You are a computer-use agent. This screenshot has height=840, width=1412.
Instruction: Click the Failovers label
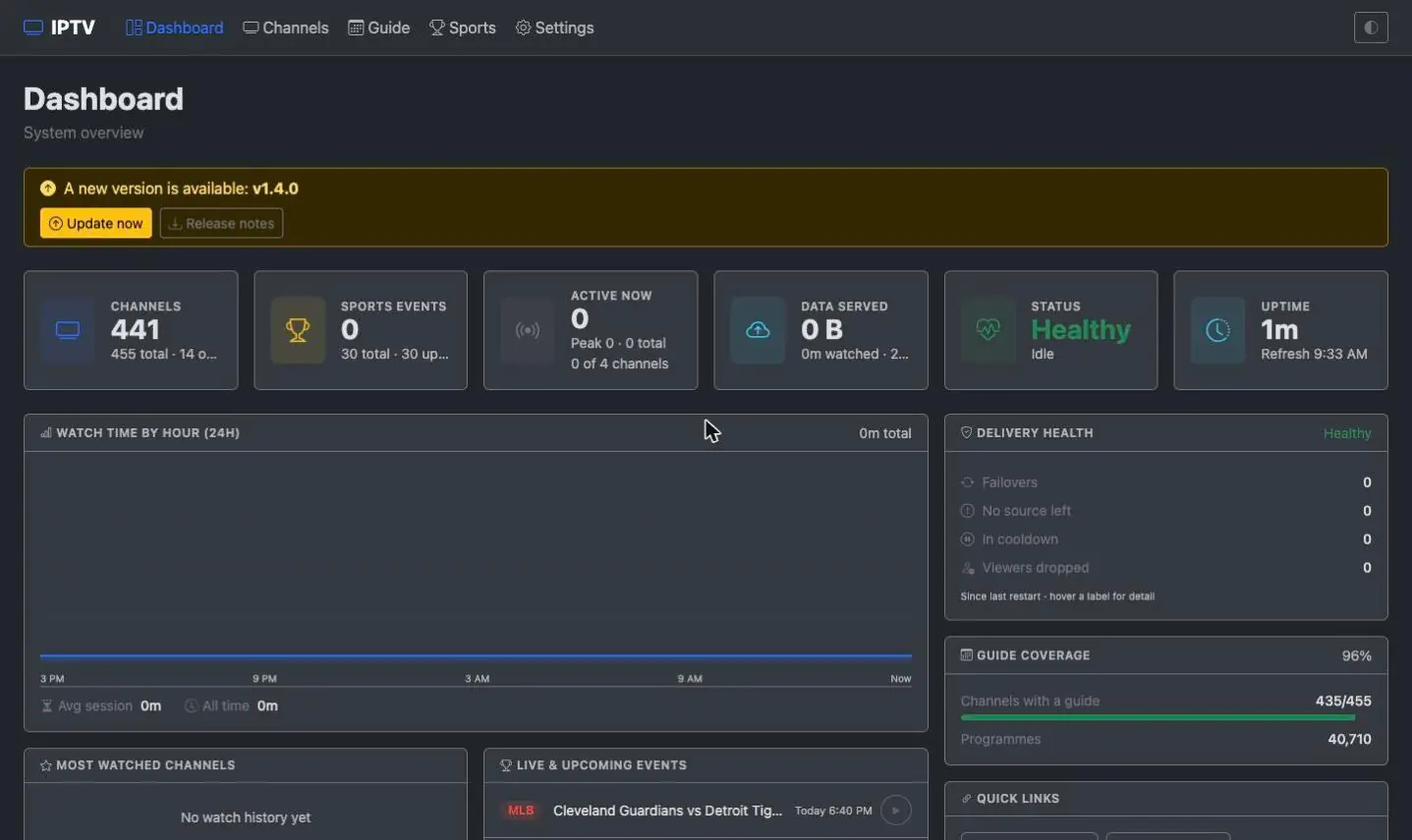1009,482
